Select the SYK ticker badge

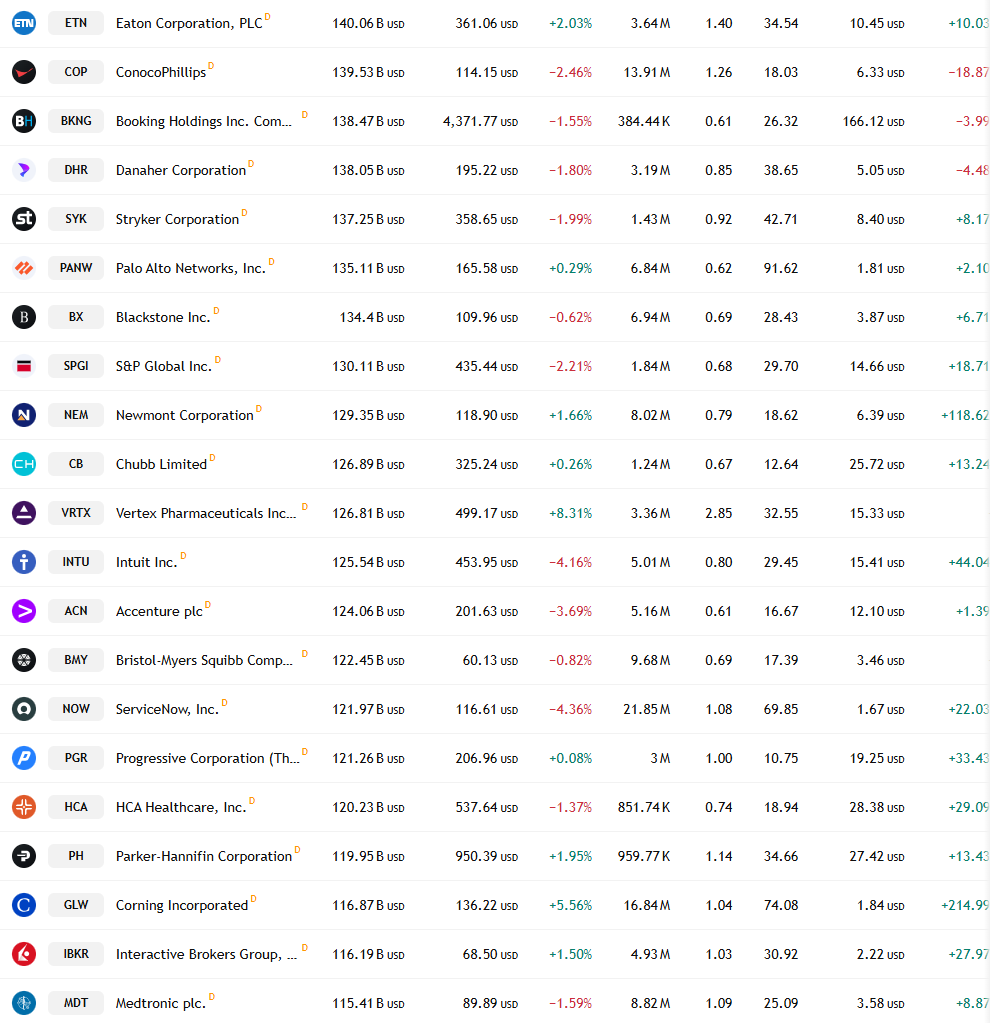(76, 219)
